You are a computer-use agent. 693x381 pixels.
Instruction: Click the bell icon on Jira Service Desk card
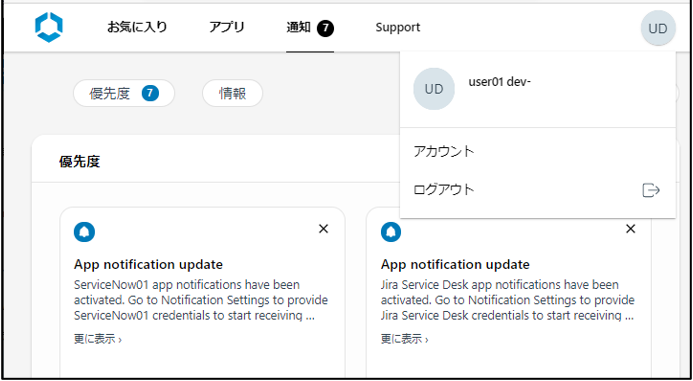coord(391,232)
